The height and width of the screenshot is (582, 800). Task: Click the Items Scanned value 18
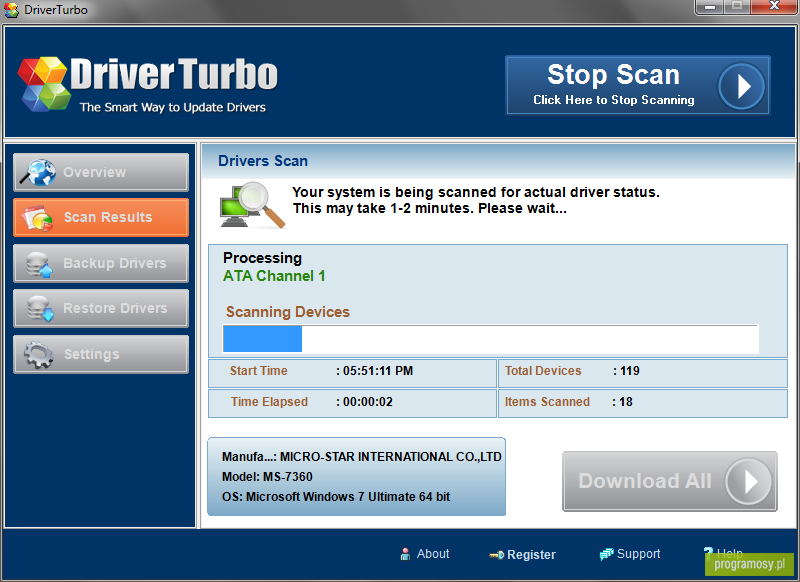(626, 402)
